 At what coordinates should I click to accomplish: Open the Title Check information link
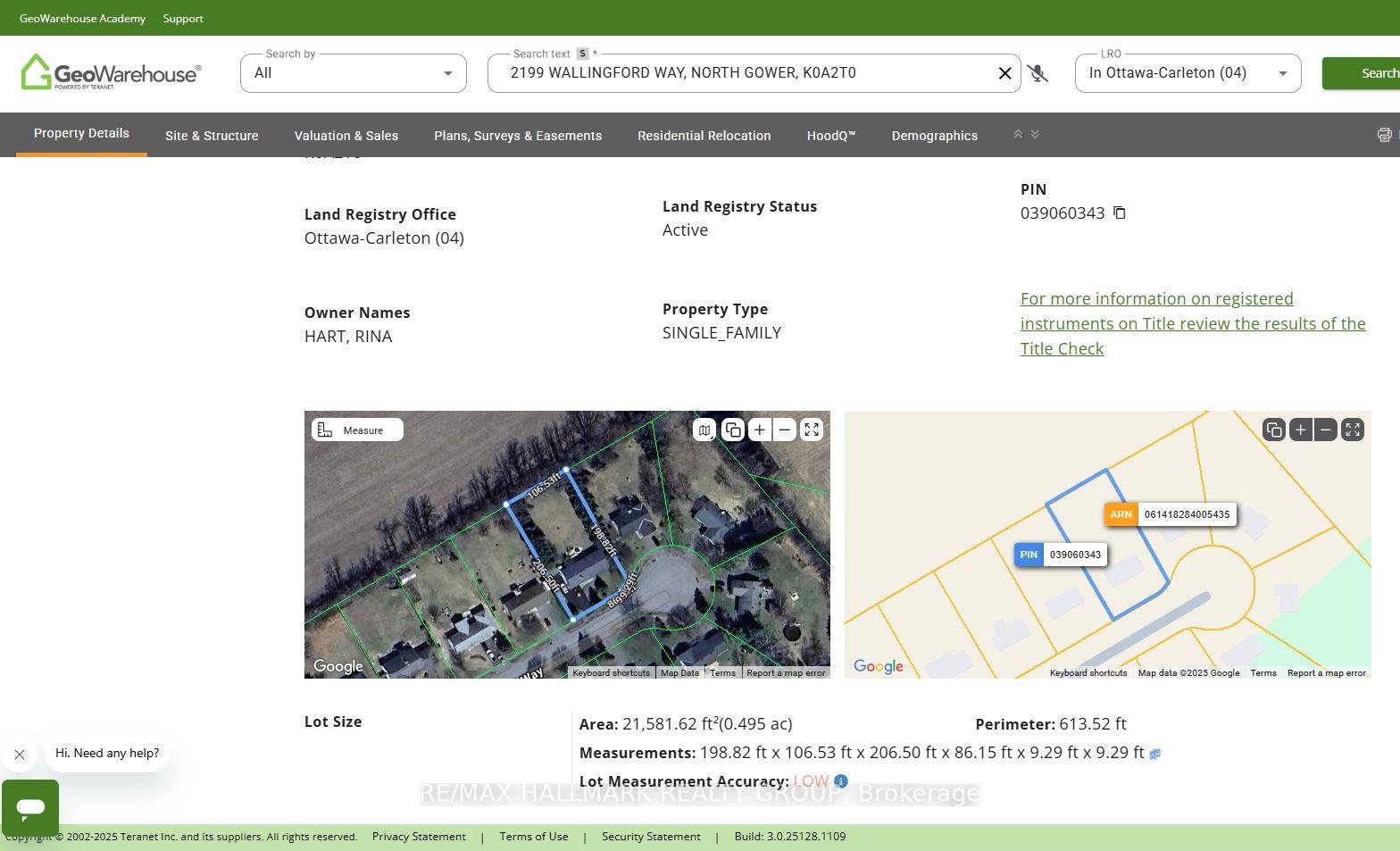pos(1193,323)
